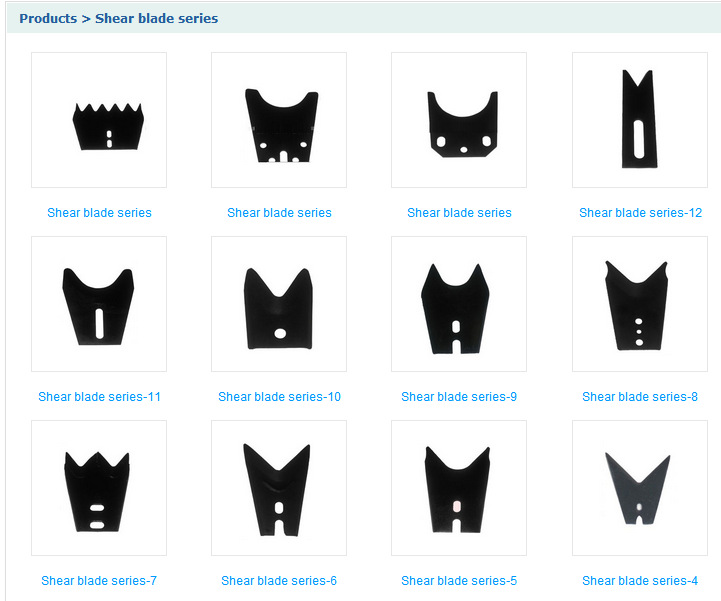Click the Shear blade series-9 link
Image resolution: width=721 pixels, height=601 pixels.
coord(459,396)
